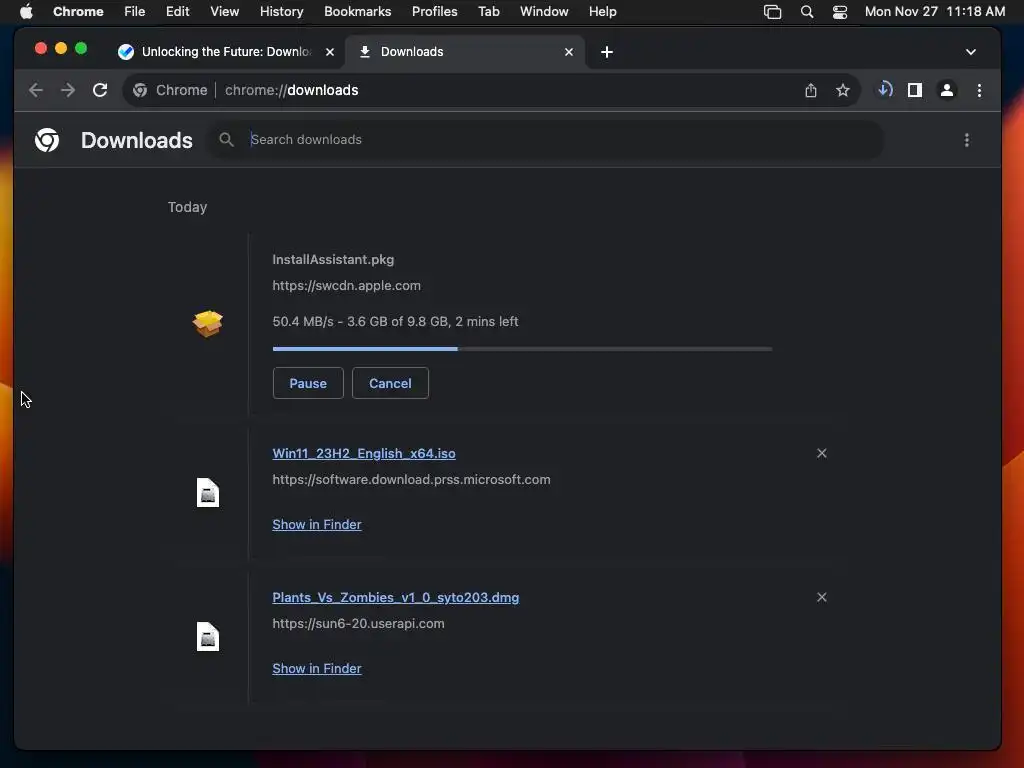Close the Unlocking the Future tab

coord(330,52)
